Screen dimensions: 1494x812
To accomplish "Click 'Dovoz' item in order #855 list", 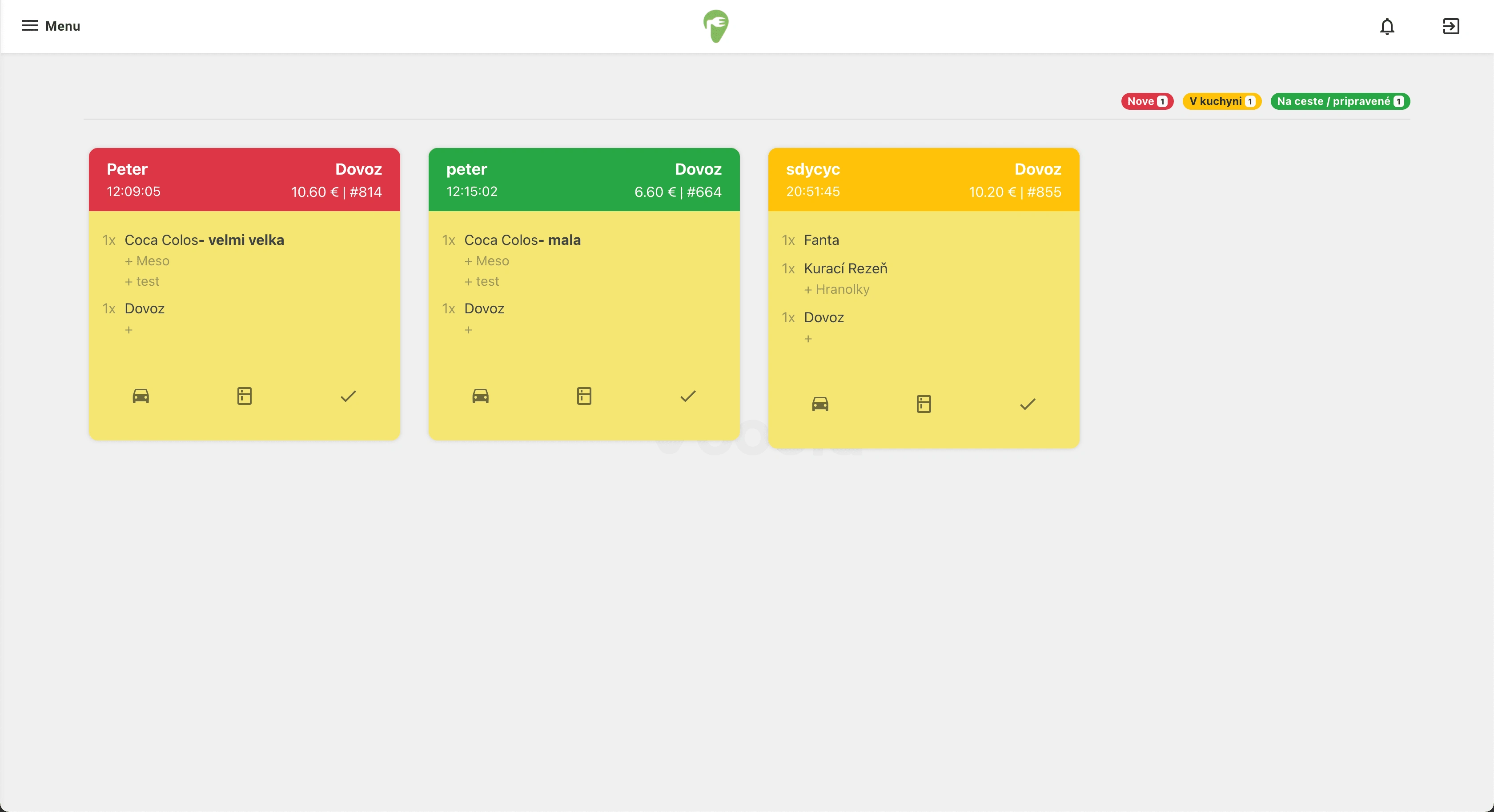I will coord(823,318).
